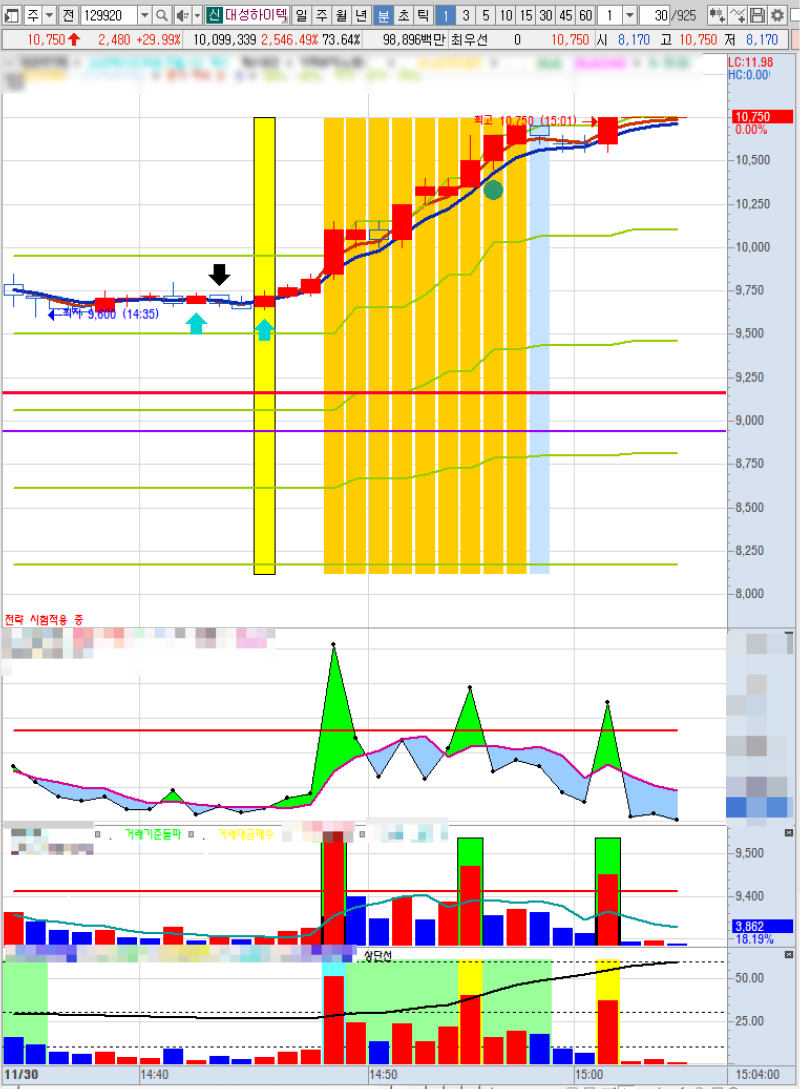Click the magnifier stock search icon

[162, 15]
